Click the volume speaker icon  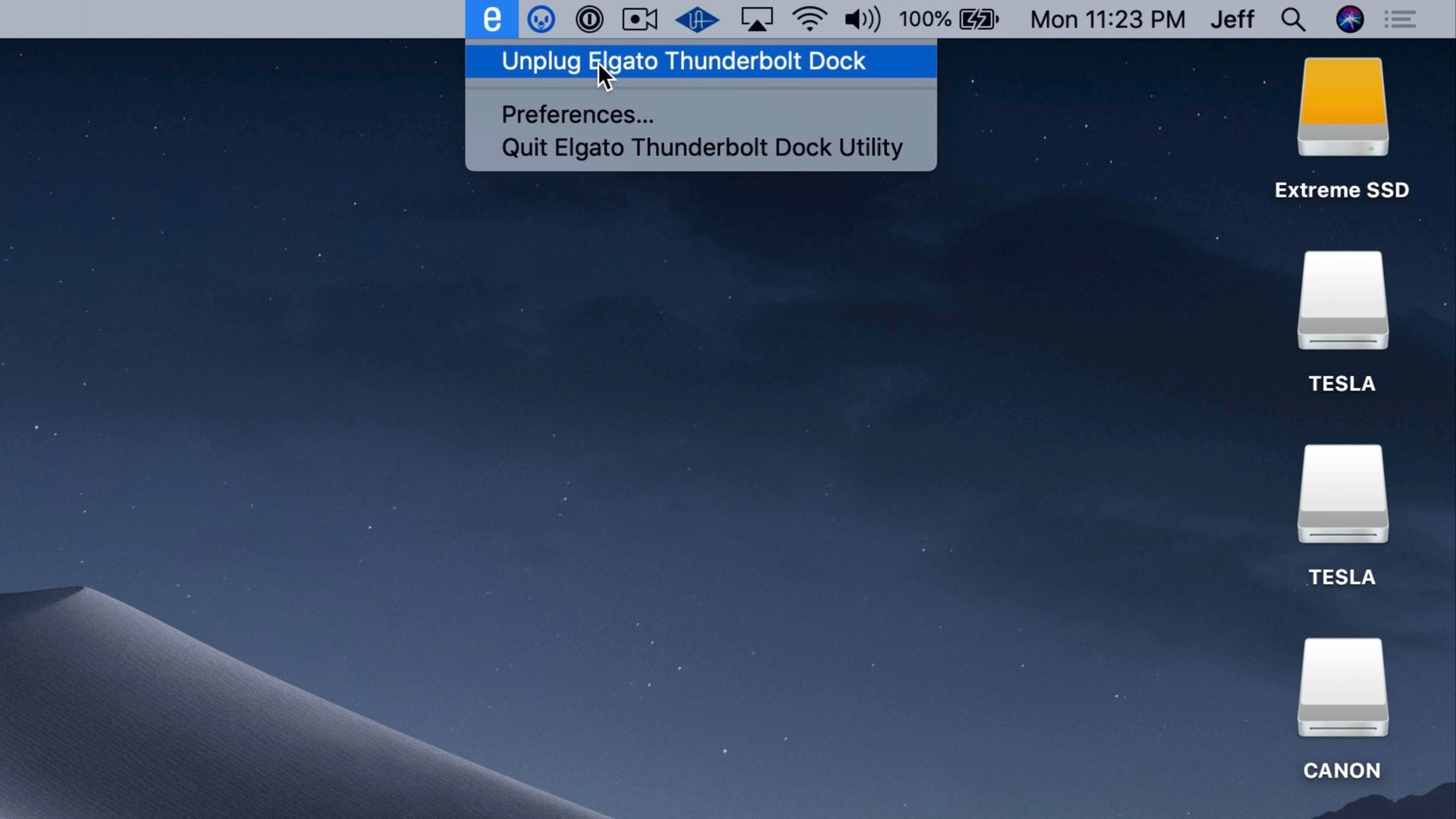tap(862, 19)
